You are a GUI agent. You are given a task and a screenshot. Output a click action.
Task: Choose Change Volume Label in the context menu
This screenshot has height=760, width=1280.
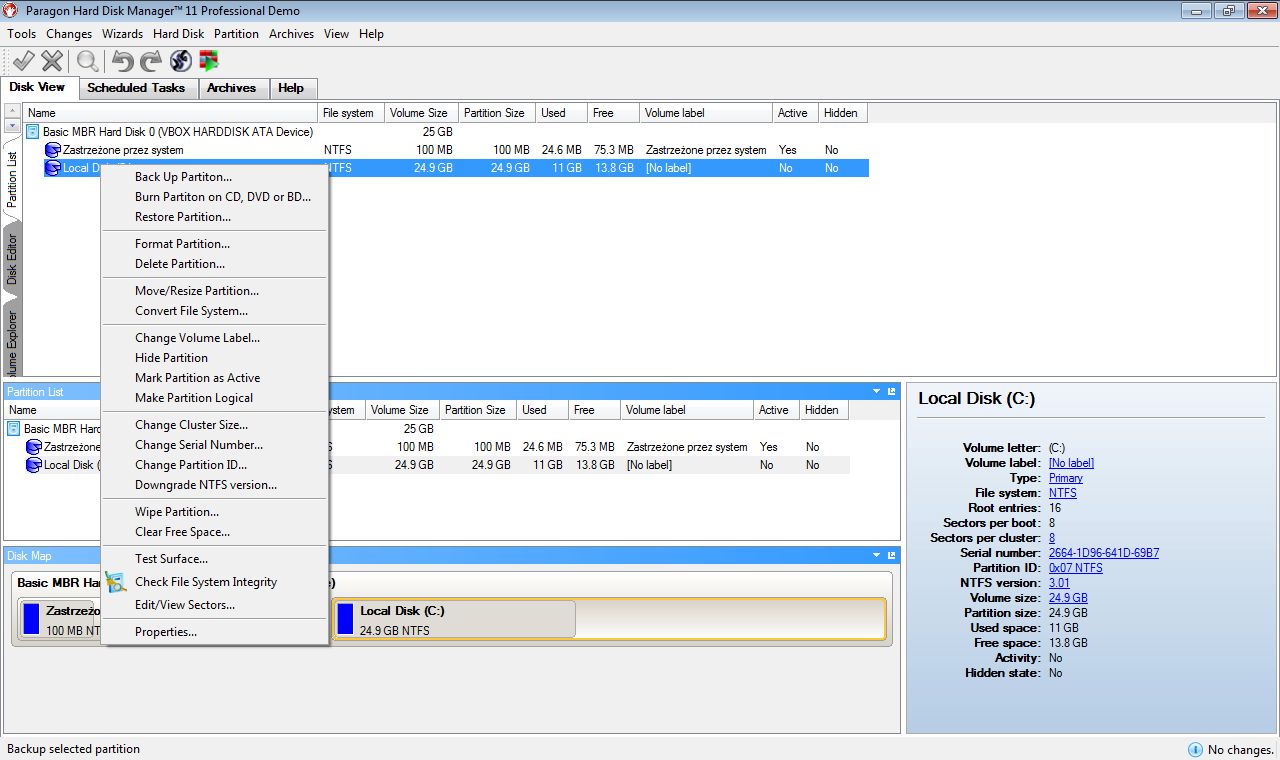(197, 338)
